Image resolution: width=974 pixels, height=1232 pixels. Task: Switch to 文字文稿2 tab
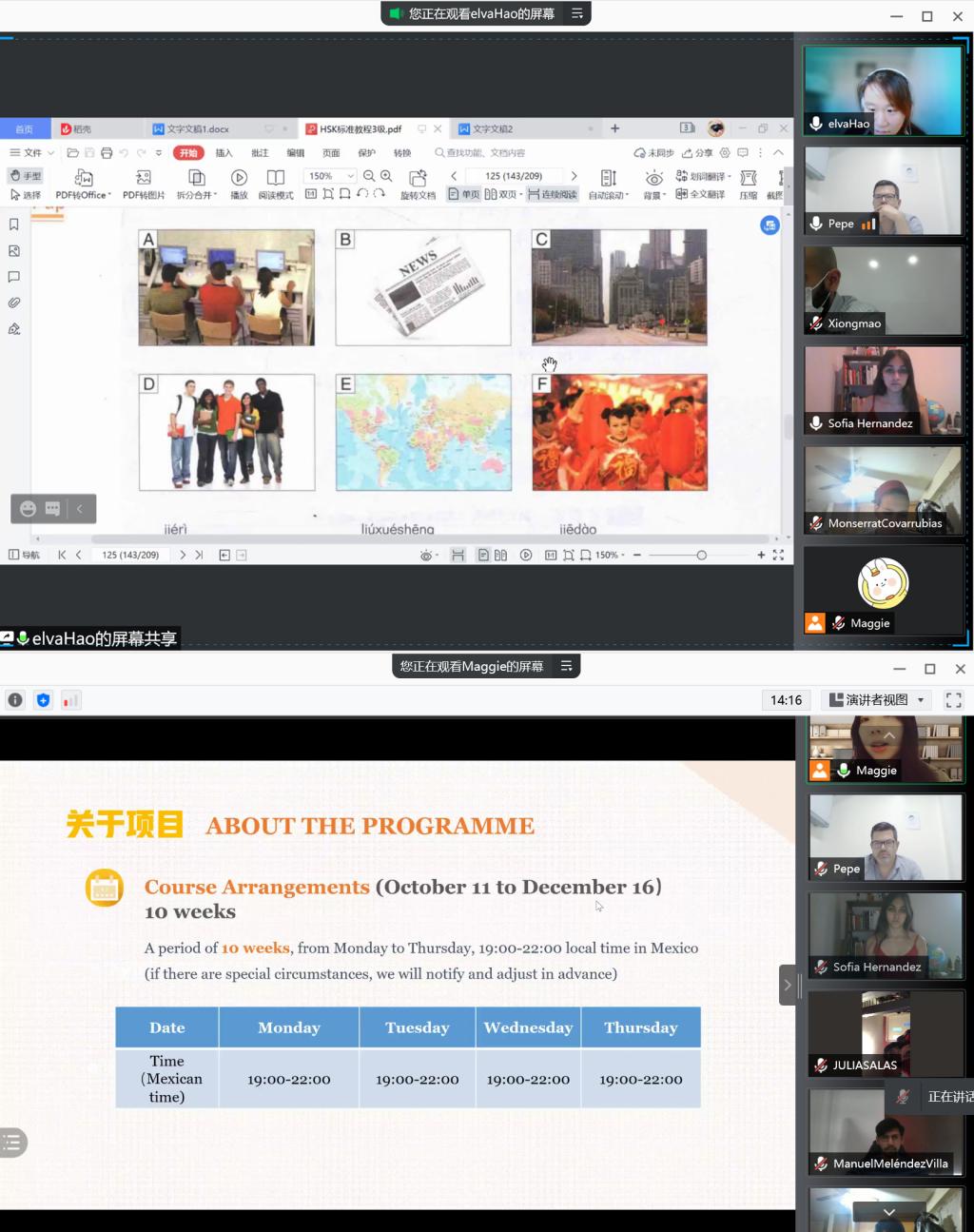[x=492, y=128]
